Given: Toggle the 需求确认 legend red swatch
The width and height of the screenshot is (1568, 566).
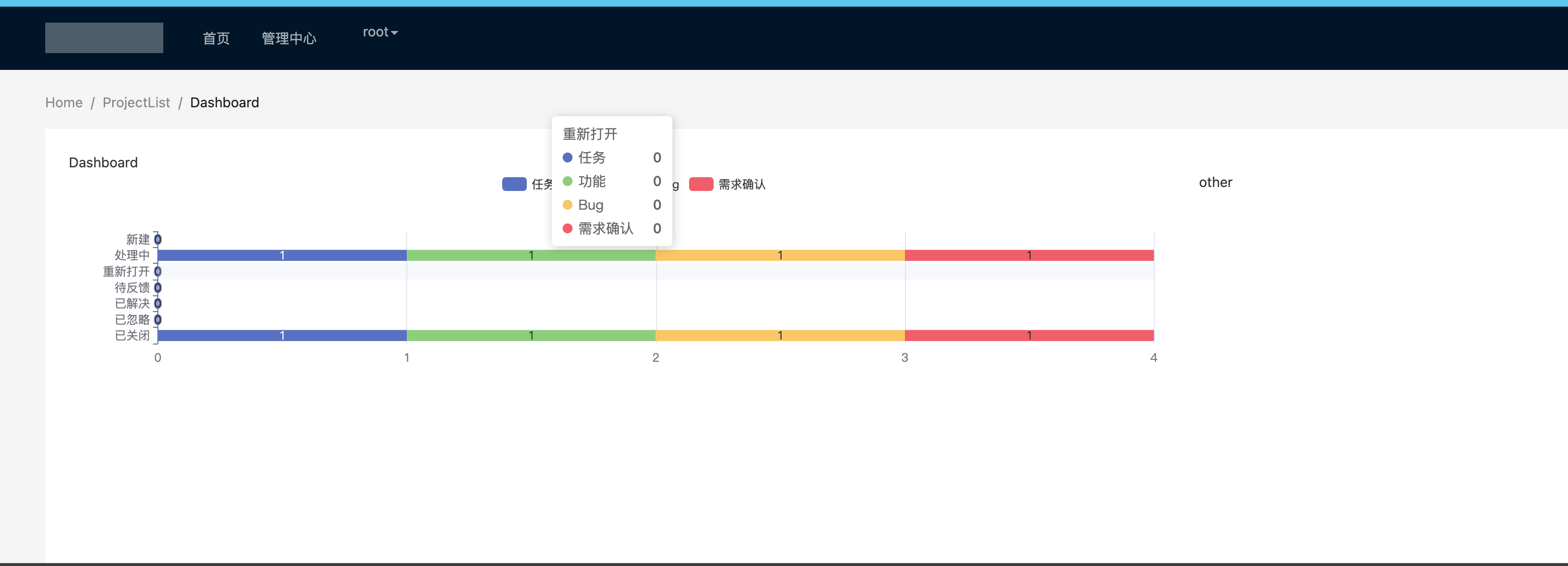Looking at the screenshot, I should click(700, 184).
